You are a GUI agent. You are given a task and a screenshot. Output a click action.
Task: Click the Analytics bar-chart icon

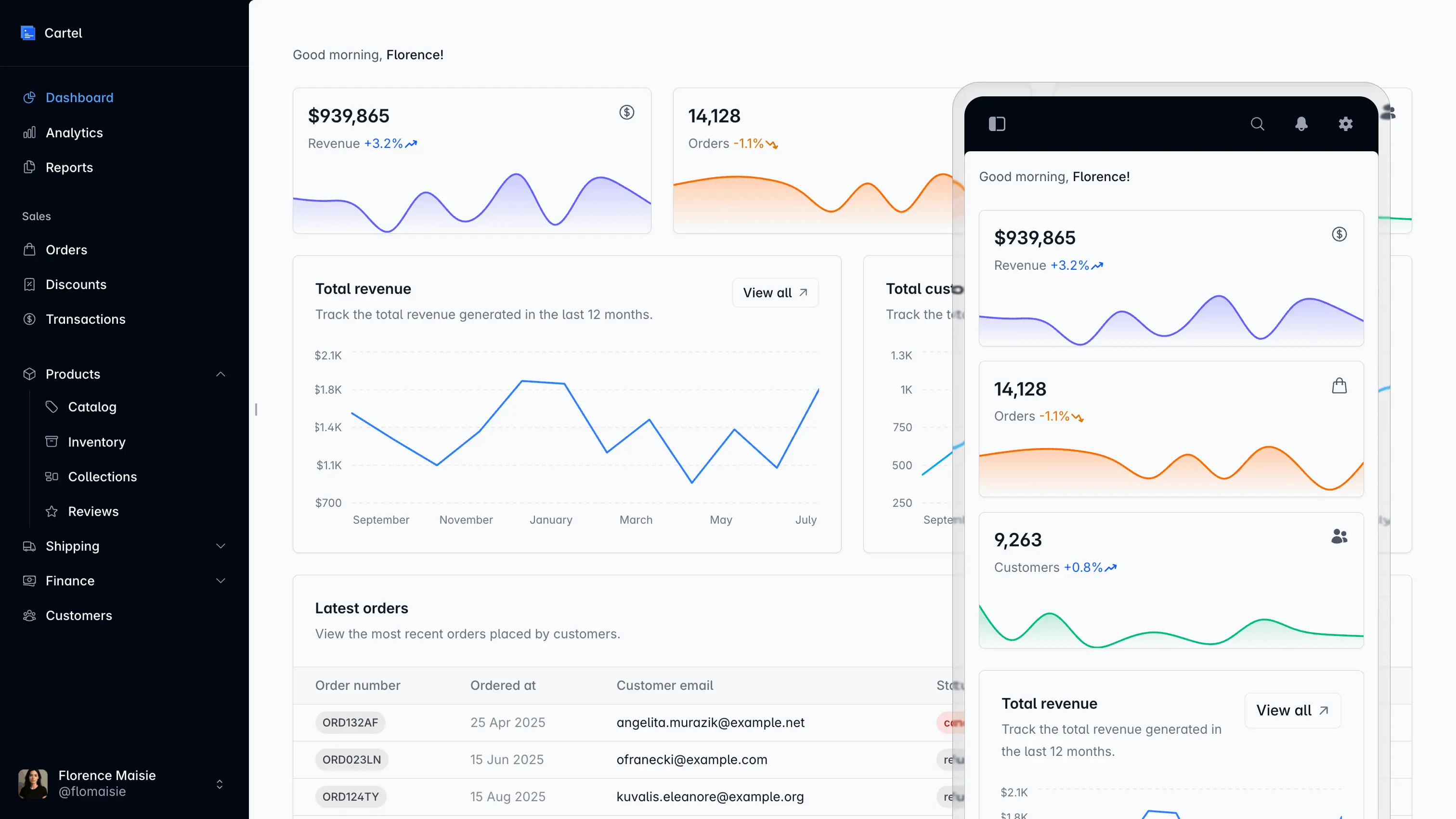(x=29, y=132)
